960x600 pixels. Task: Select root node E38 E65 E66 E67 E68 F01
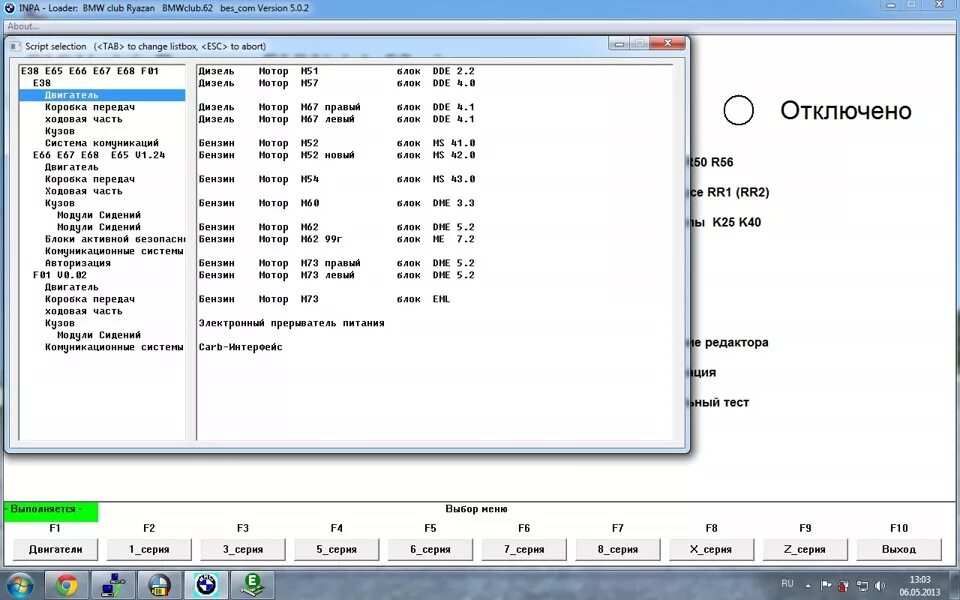click(89, 71)
